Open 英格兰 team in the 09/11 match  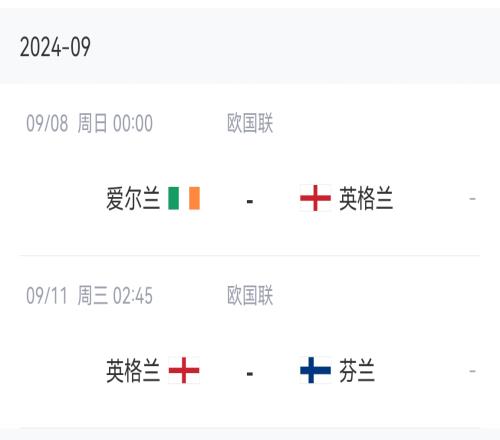point(133,371)
